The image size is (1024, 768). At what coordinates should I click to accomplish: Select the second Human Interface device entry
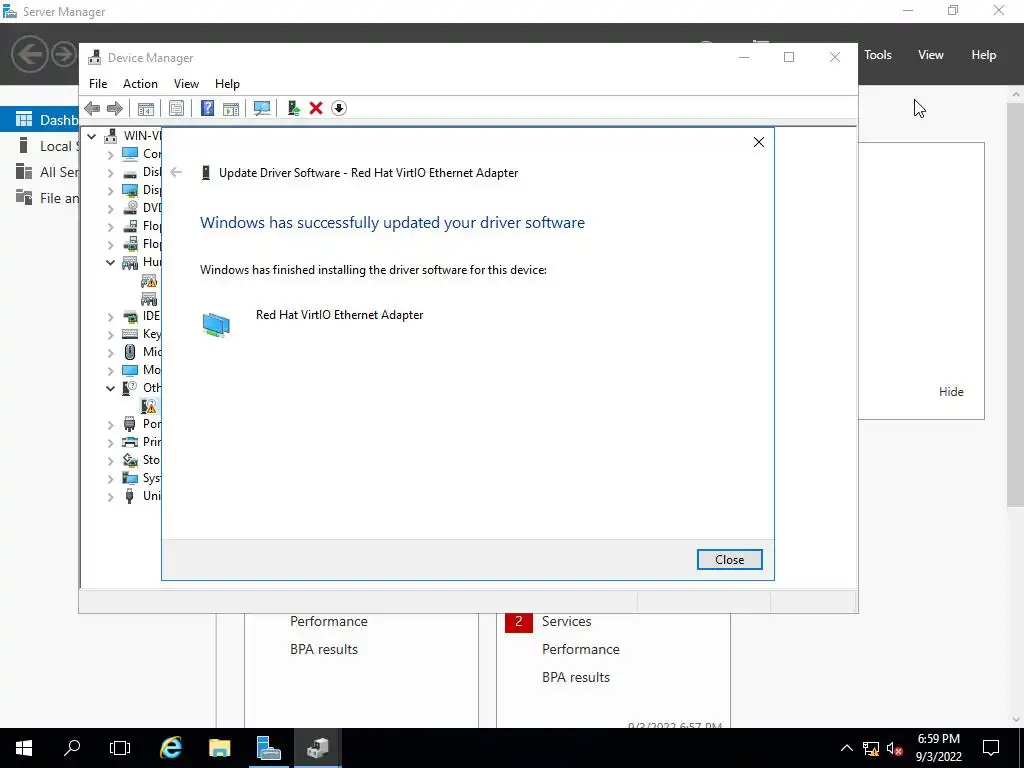[x=149, y=298]
